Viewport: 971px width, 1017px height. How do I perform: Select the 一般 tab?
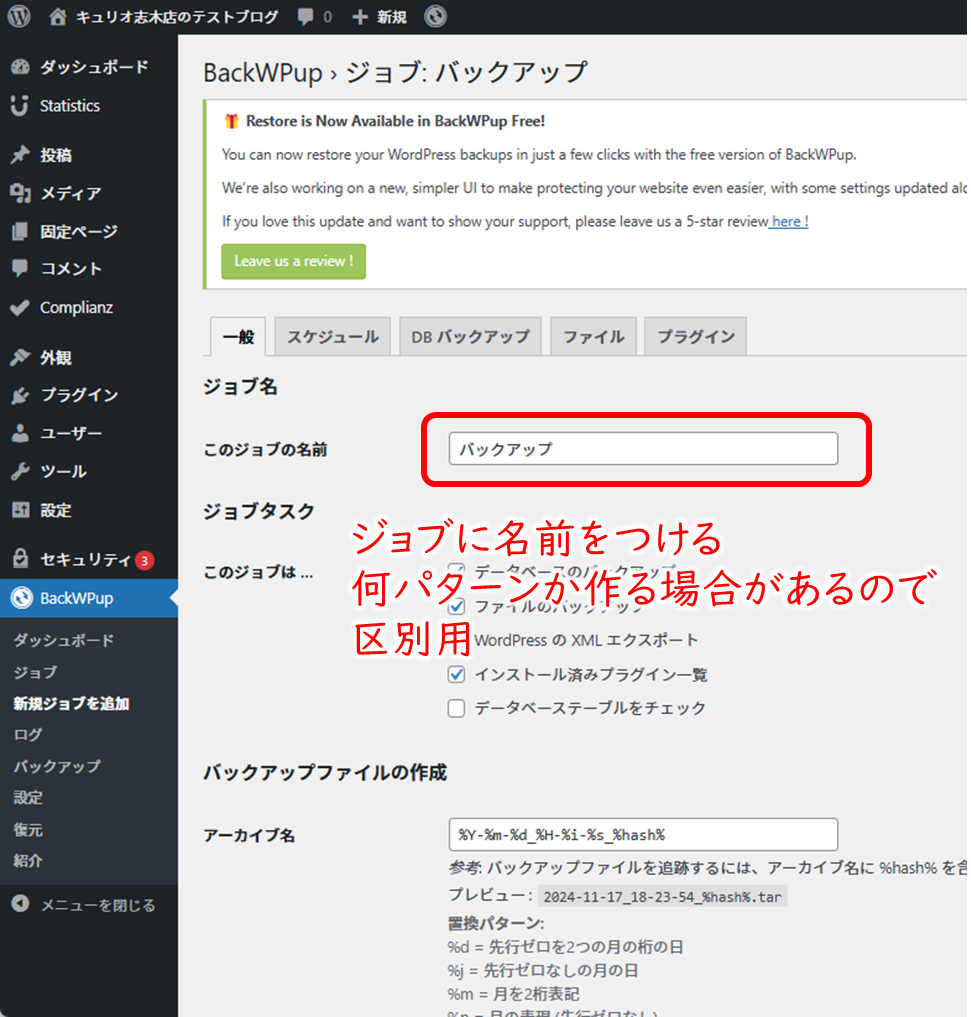point(238,337)
